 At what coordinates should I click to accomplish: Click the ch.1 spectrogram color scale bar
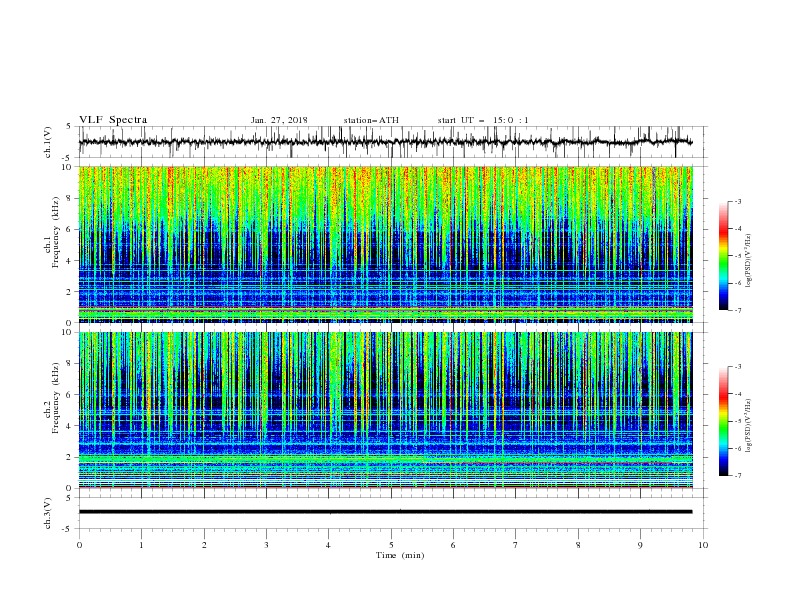pyautogui.click(x=723, y=256)
